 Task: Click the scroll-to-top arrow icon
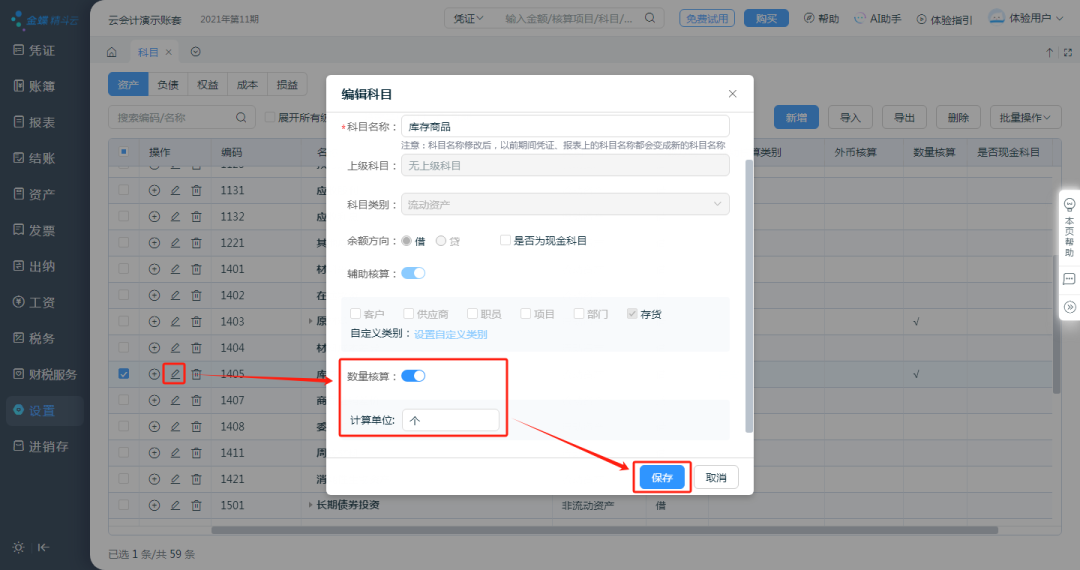1049,52
